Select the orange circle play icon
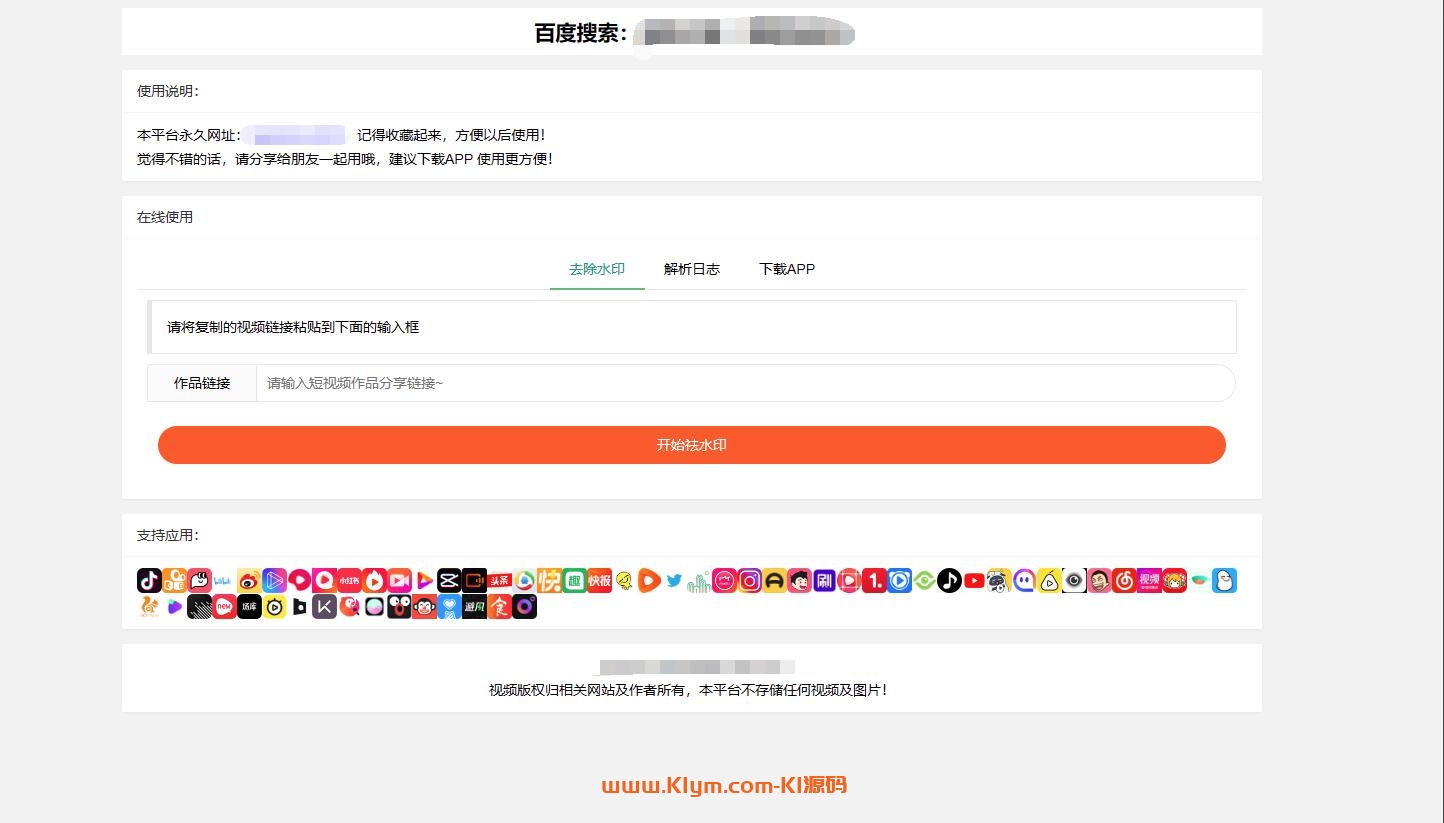 [x=649, y=581]
